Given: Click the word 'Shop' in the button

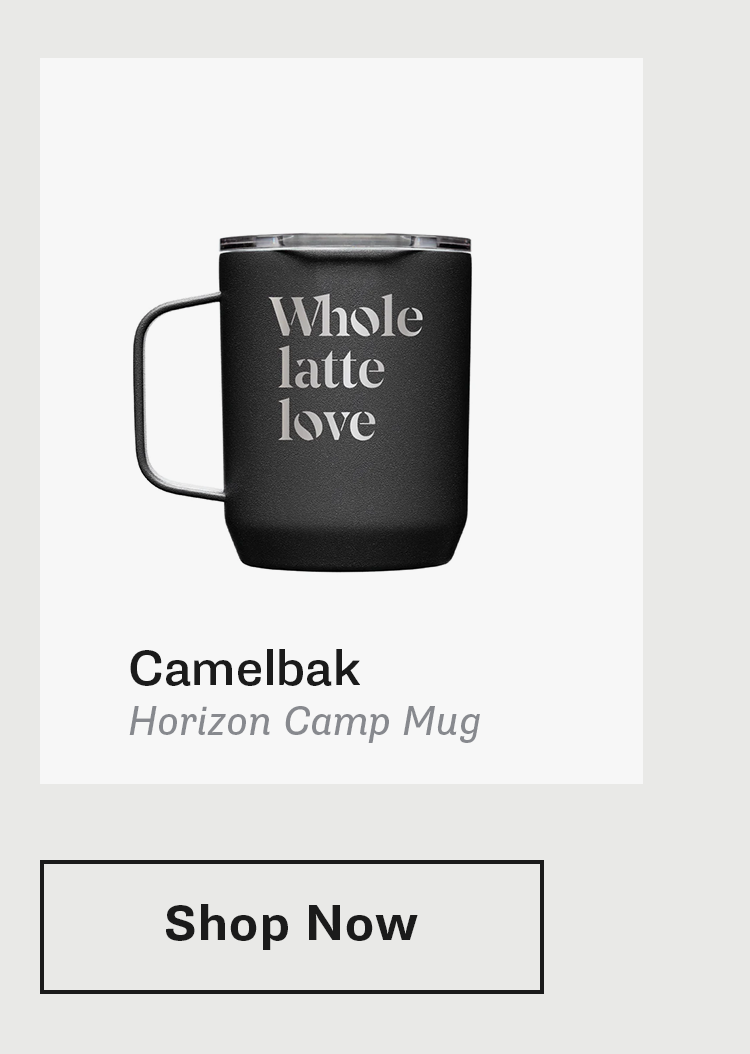Looking at the screenshot, I should coord(227,926).
